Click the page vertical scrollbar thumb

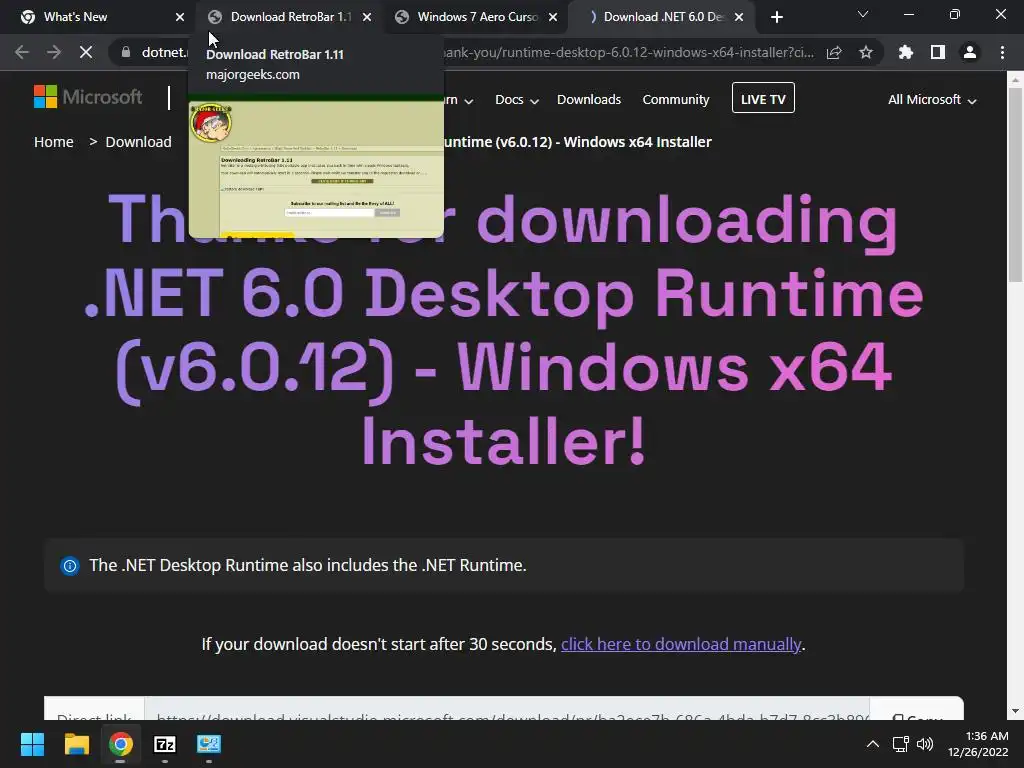pos(1015,185)
